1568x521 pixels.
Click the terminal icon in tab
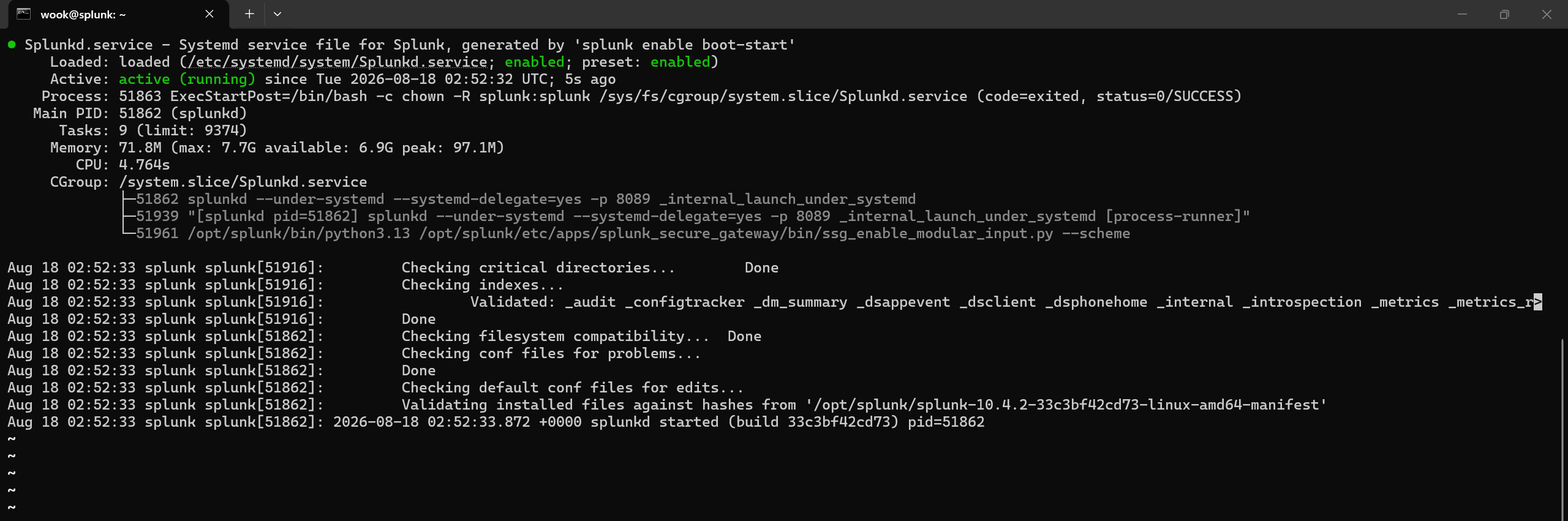pos(23,14)
